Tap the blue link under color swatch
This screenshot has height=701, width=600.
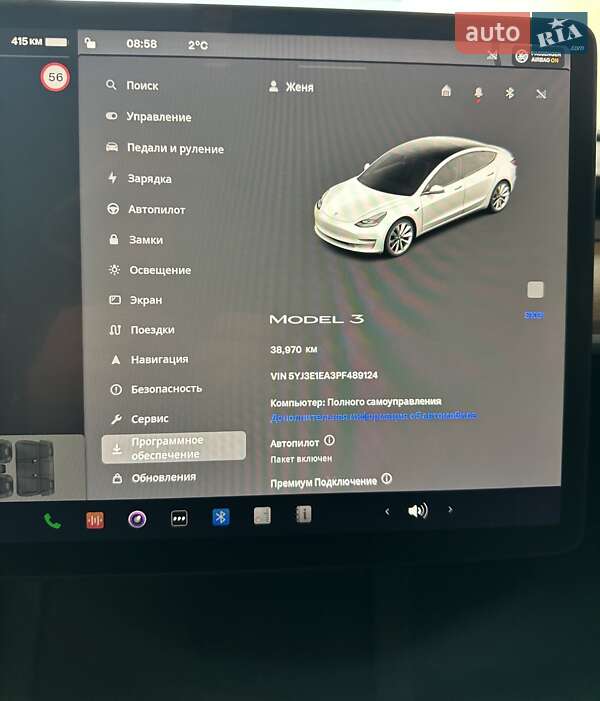click(533, 315)
